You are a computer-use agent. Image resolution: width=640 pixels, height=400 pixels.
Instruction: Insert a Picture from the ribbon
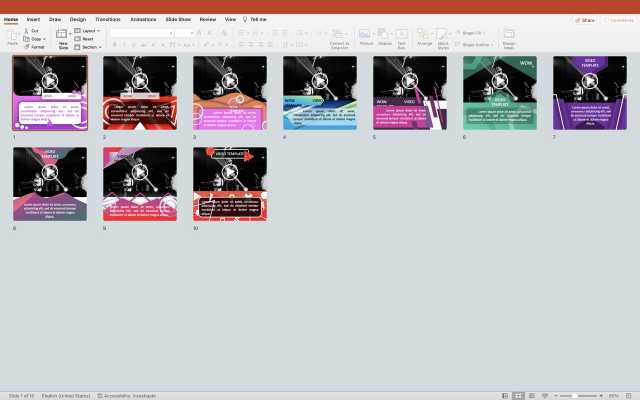[x=366, y=35]
